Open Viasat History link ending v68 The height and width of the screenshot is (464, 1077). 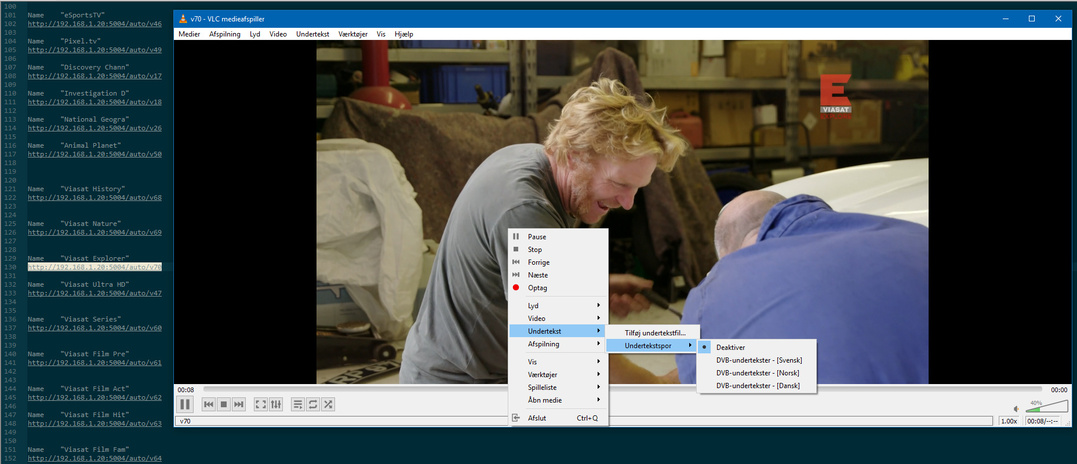point(95,198)
